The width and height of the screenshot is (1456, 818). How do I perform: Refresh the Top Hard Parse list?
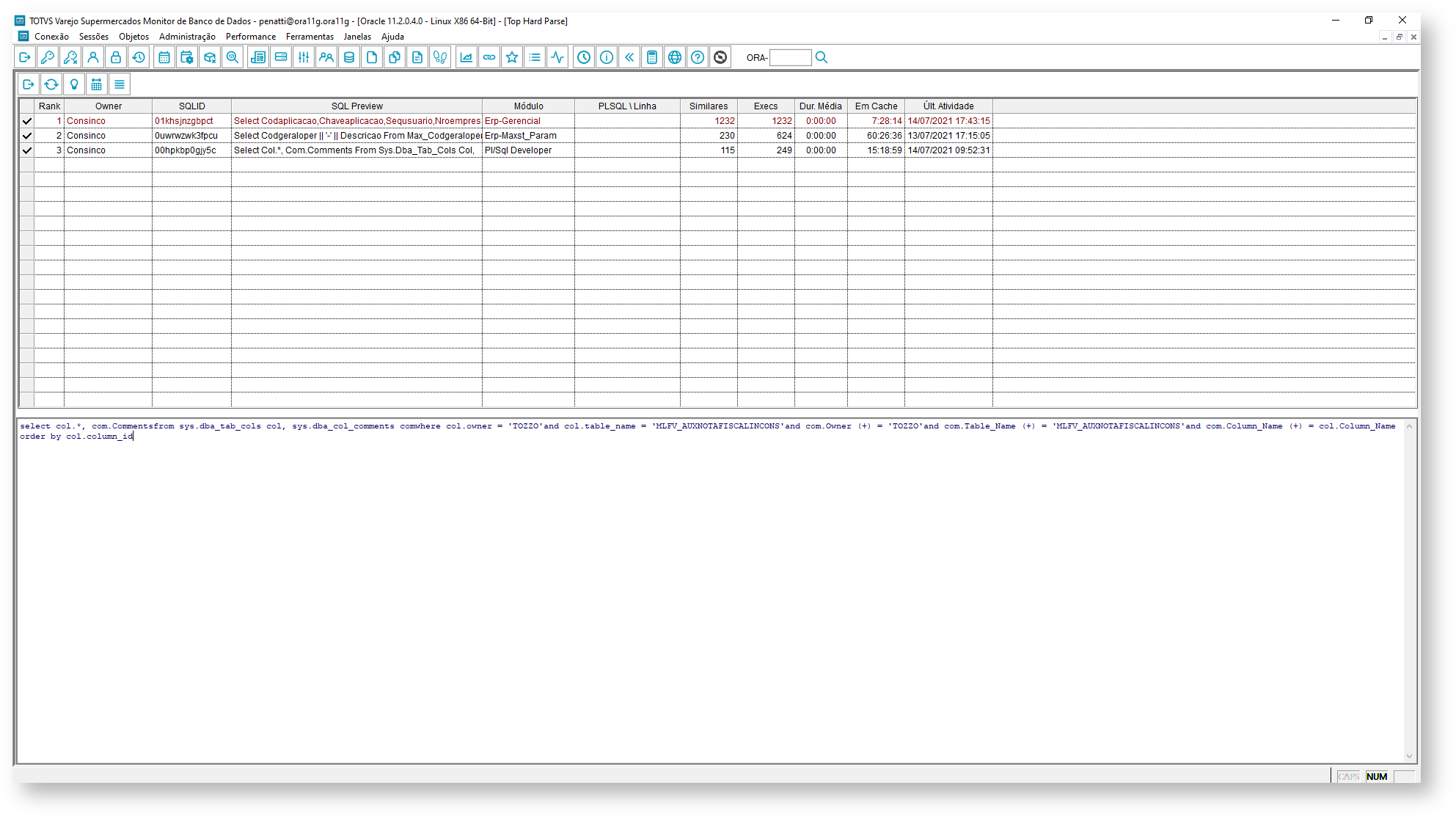(x=51, y=84)
